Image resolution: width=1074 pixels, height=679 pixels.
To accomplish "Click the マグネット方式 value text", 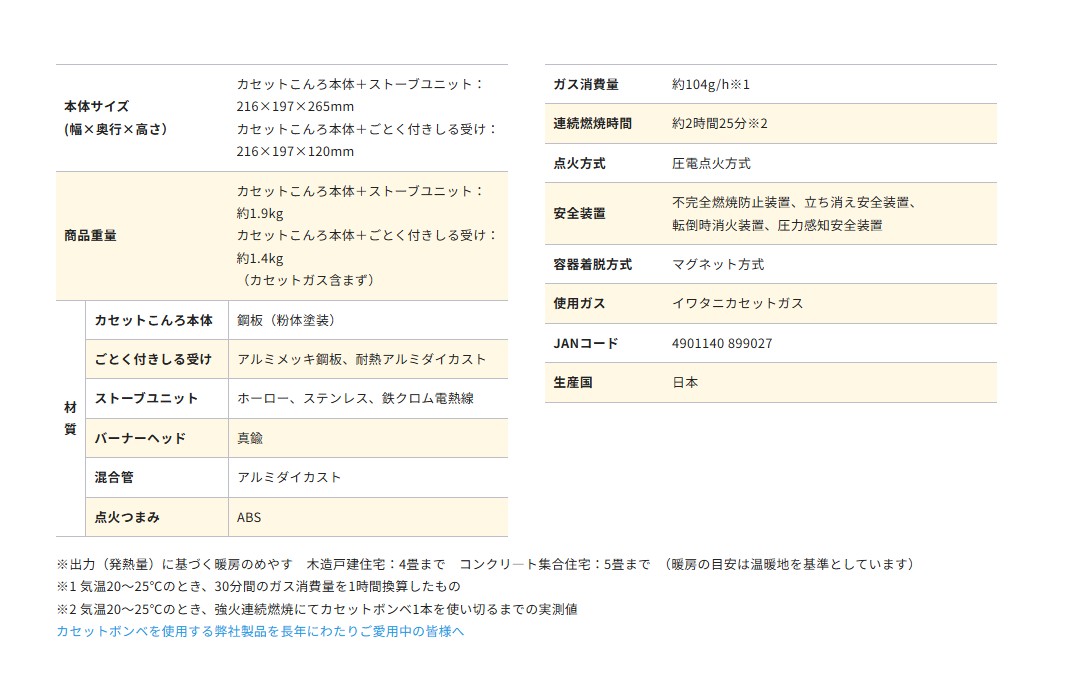I will pyautogui.click(x=718, y=264).
